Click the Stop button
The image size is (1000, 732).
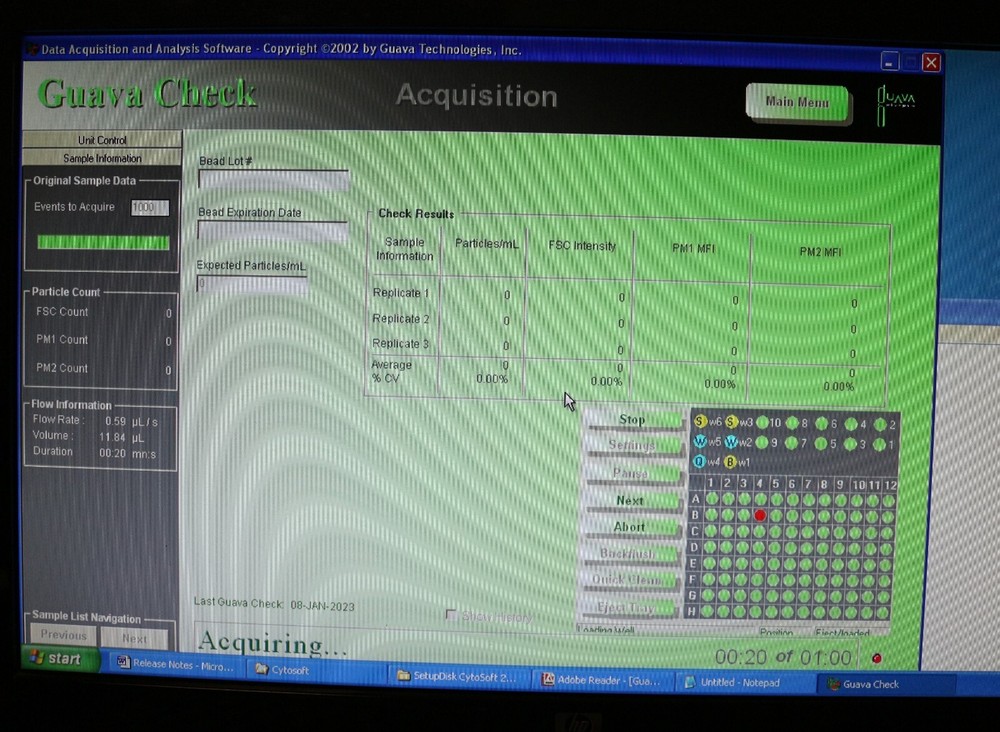pos(632,420)
